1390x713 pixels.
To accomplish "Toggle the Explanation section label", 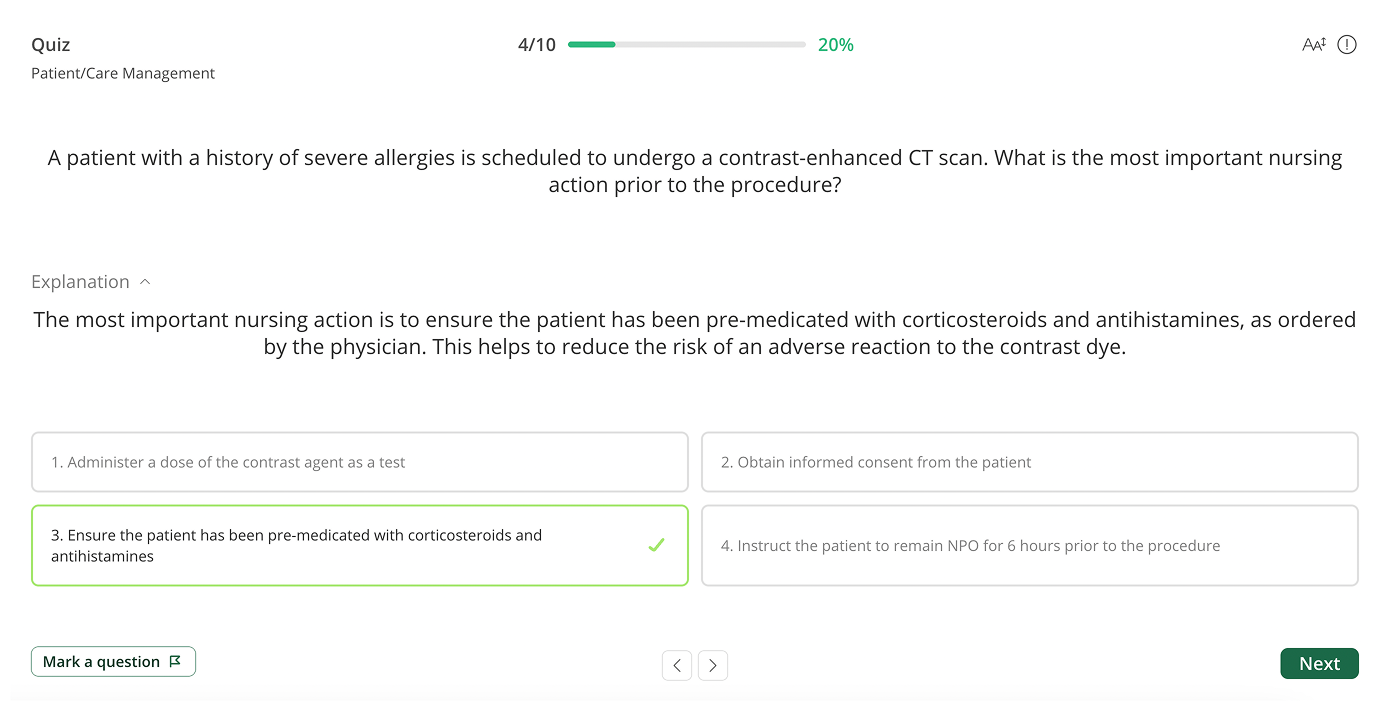I will click(x=80, y=282).
